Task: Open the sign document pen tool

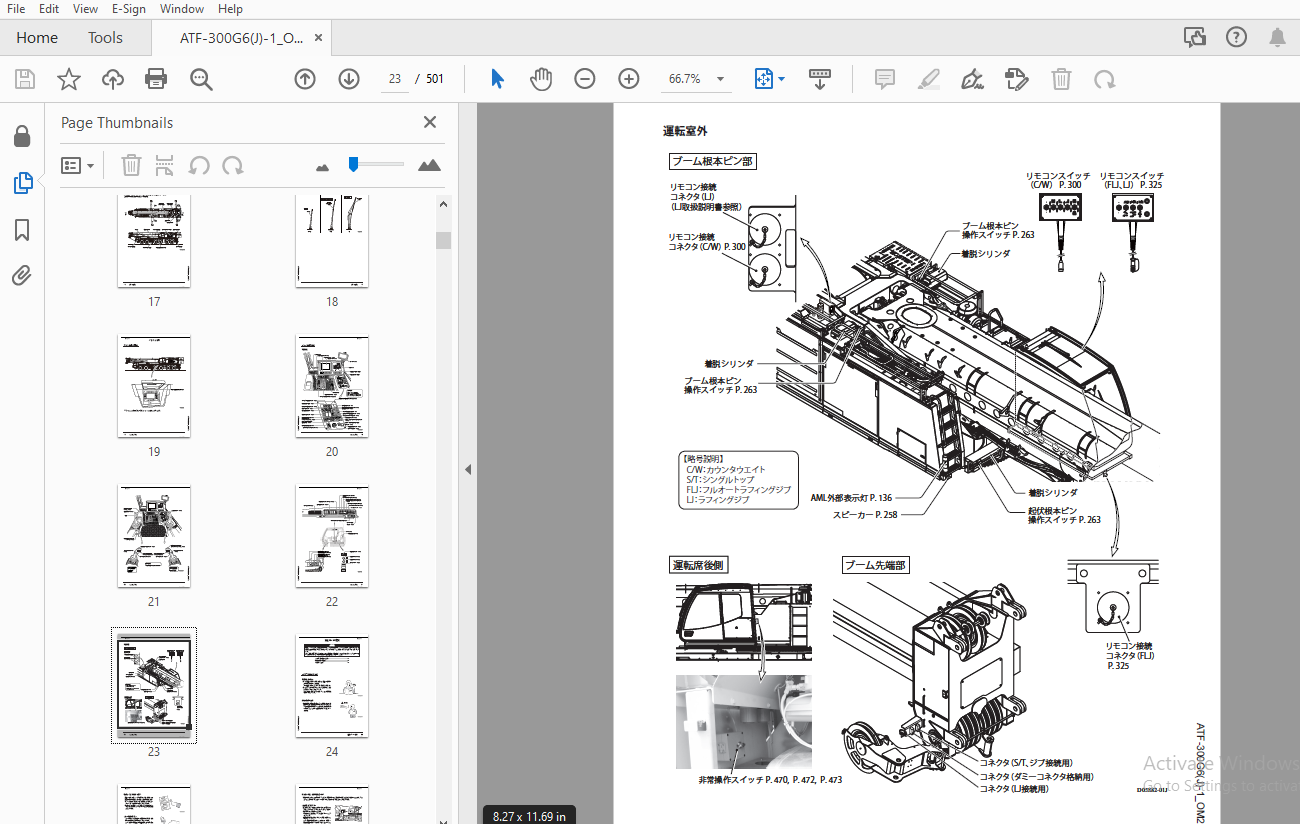Action: point(972,79)
